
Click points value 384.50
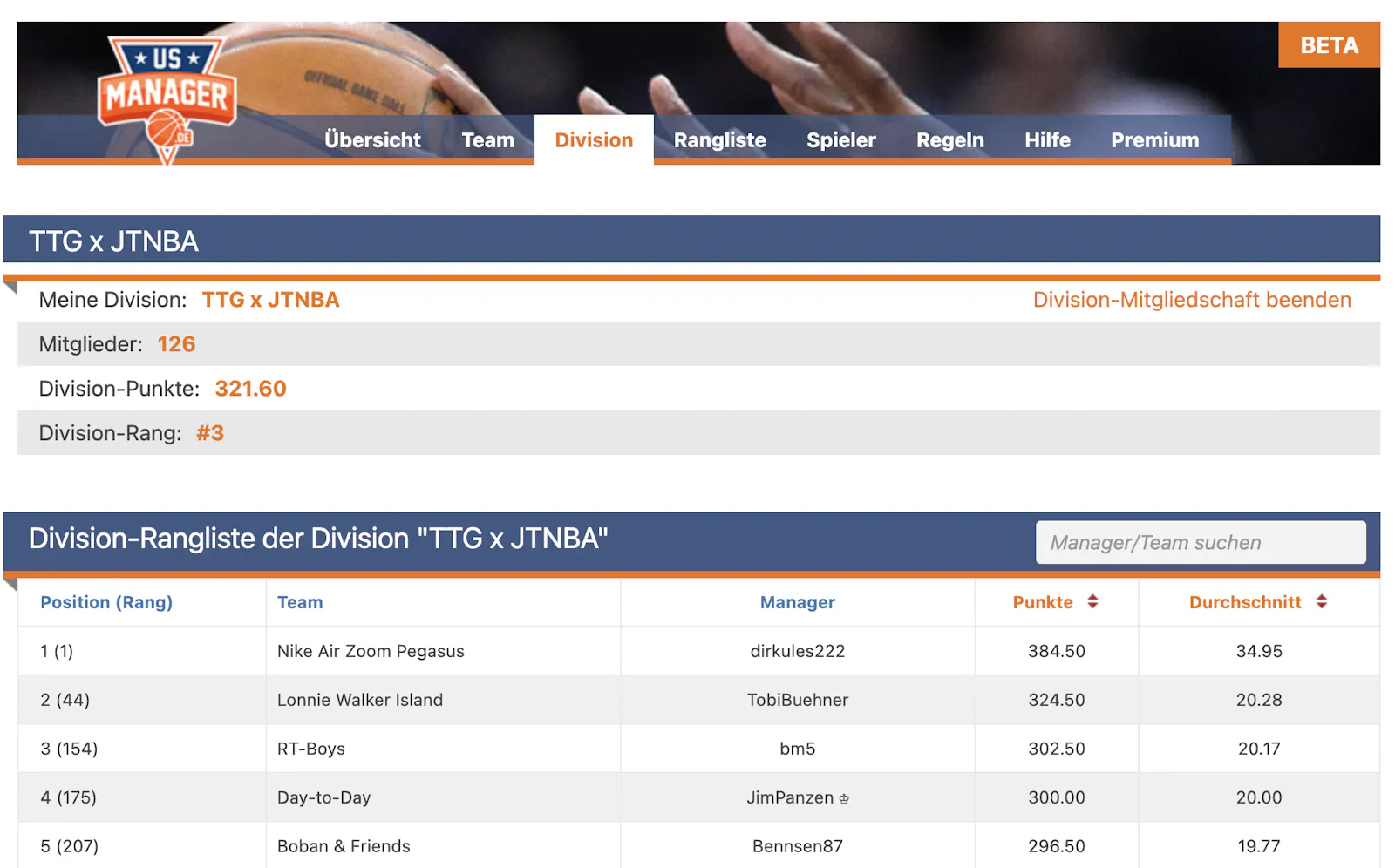point(1056,651)
